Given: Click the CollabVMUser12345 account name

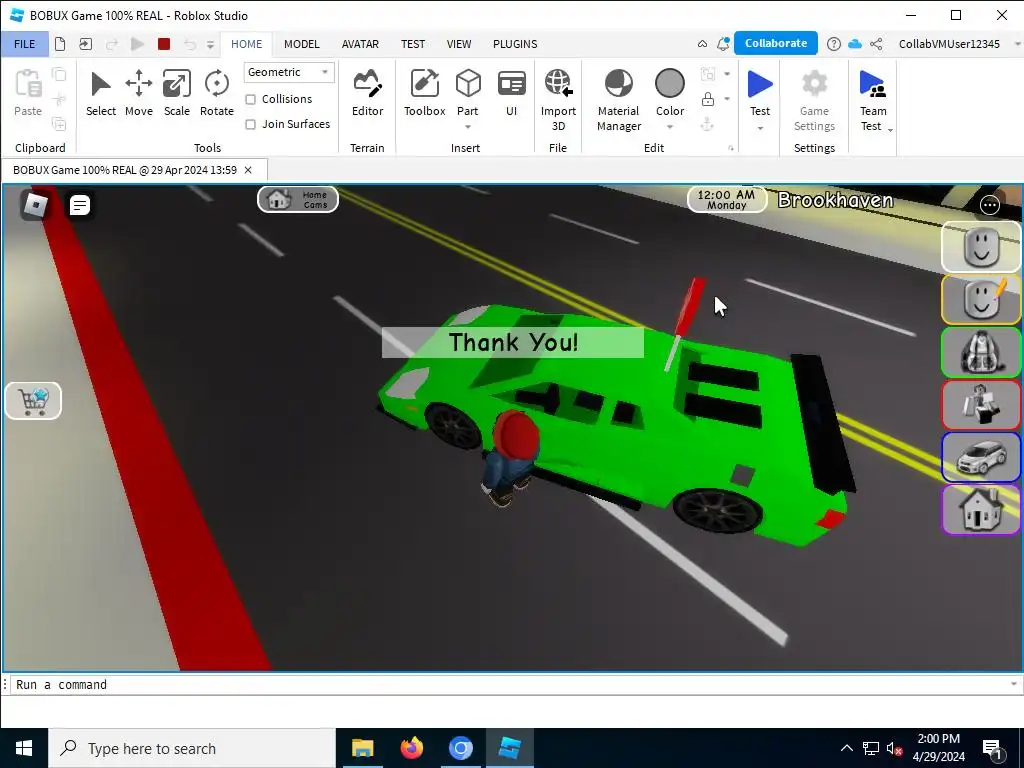Looking at the screenshot, I should coord(949,44).
